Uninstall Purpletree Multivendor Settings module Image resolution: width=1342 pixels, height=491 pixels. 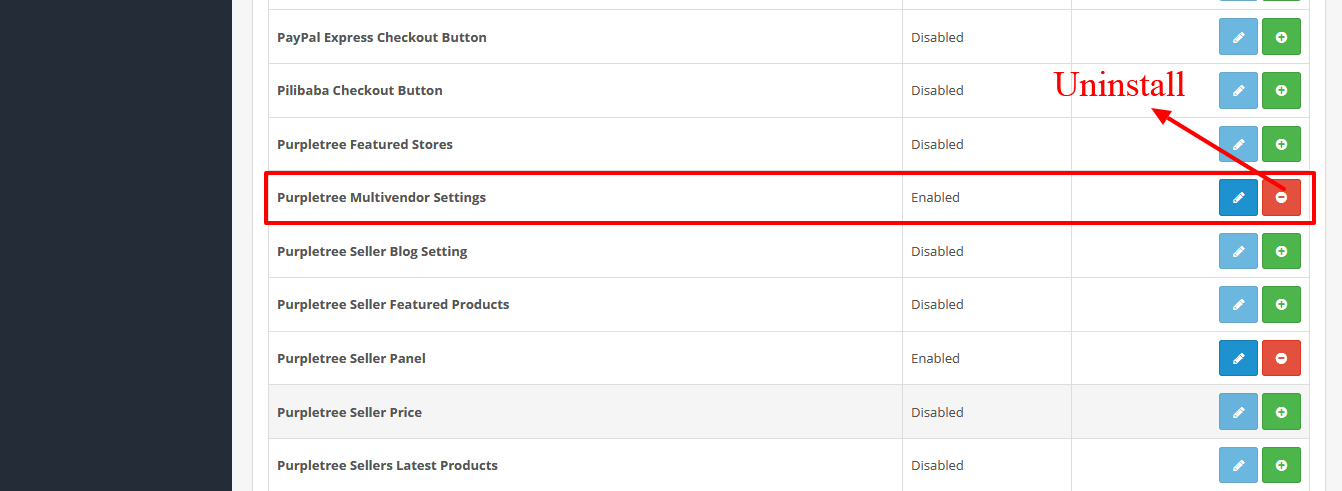click(x=1281, y=197)
